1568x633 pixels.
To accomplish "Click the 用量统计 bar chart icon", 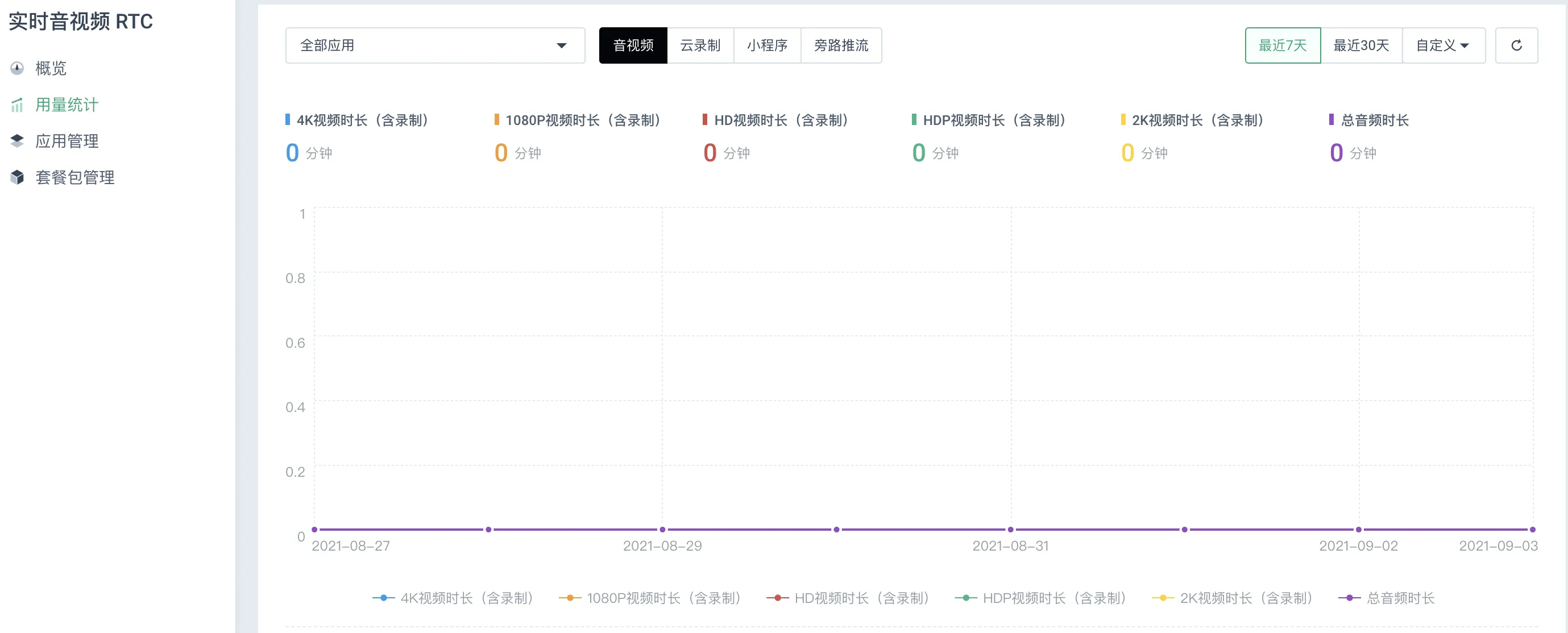I will [x=17, y=105].
